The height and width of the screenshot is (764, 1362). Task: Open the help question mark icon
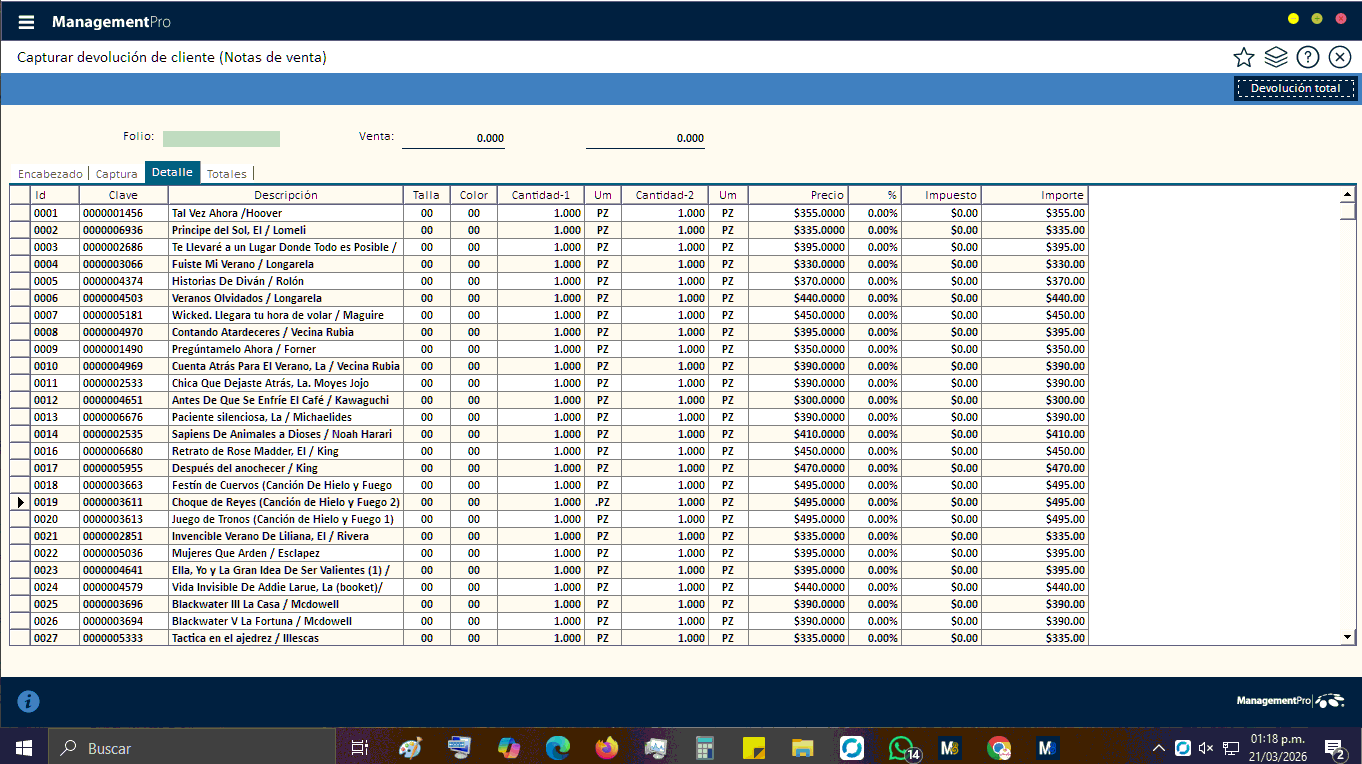[1307, 57]
